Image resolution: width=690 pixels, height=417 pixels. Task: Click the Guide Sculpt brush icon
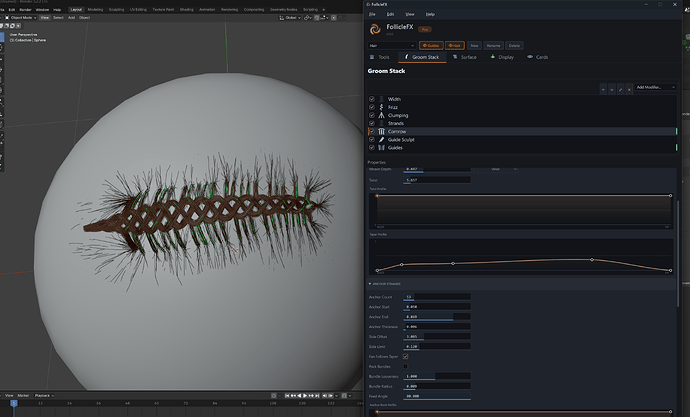click(382, 139)
